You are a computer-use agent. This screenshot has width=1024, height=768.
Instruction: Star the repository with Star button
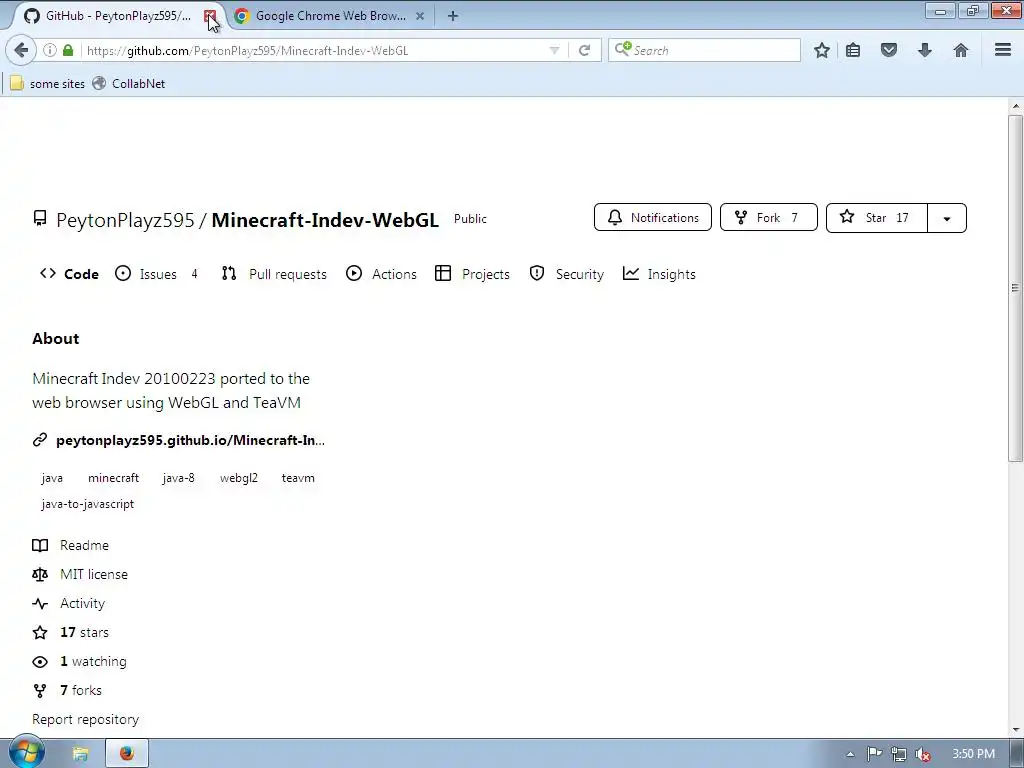click(876, 217)
